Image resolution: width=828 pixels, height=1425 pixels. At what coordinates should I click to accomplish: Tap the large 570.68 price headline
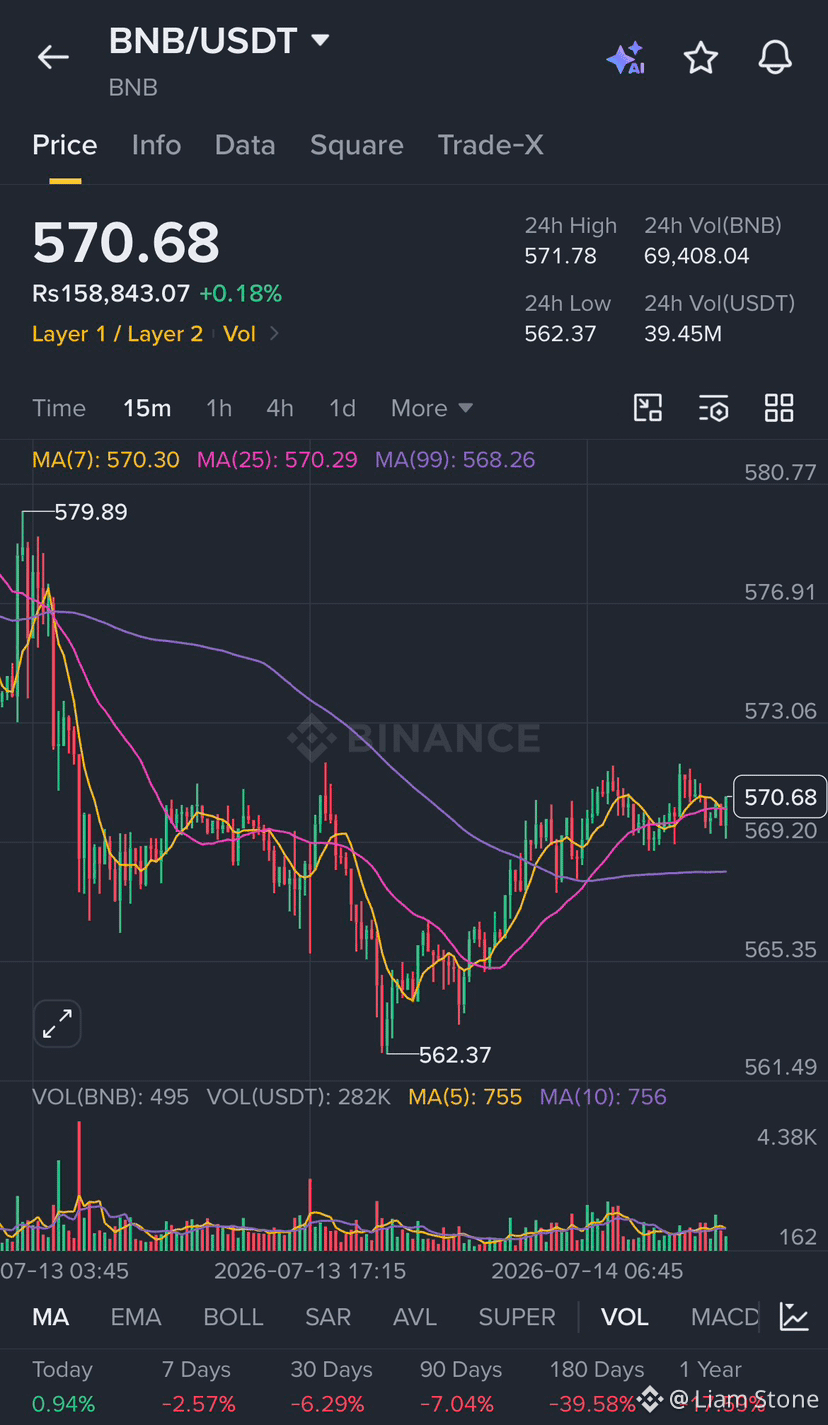click(x=126, y=243)
